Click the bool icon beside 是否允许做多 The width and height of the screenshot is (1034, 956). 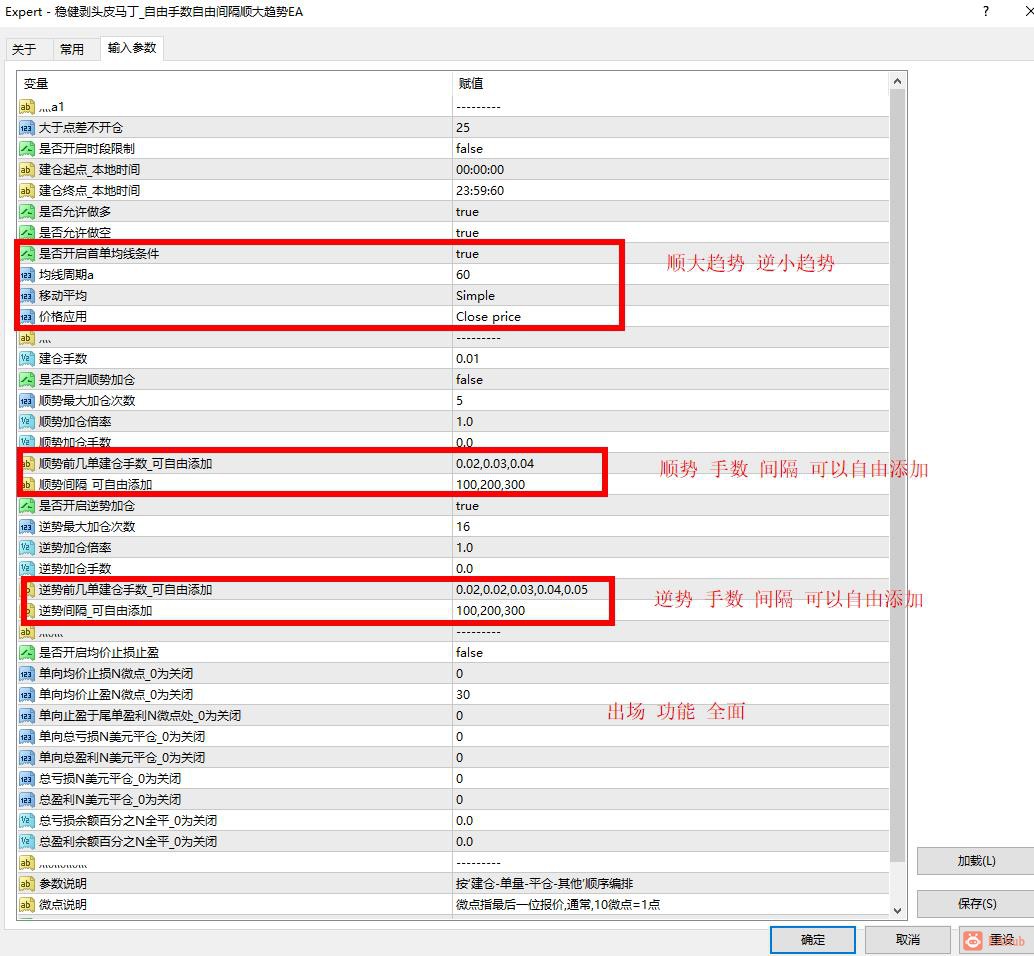coord(26,212)
